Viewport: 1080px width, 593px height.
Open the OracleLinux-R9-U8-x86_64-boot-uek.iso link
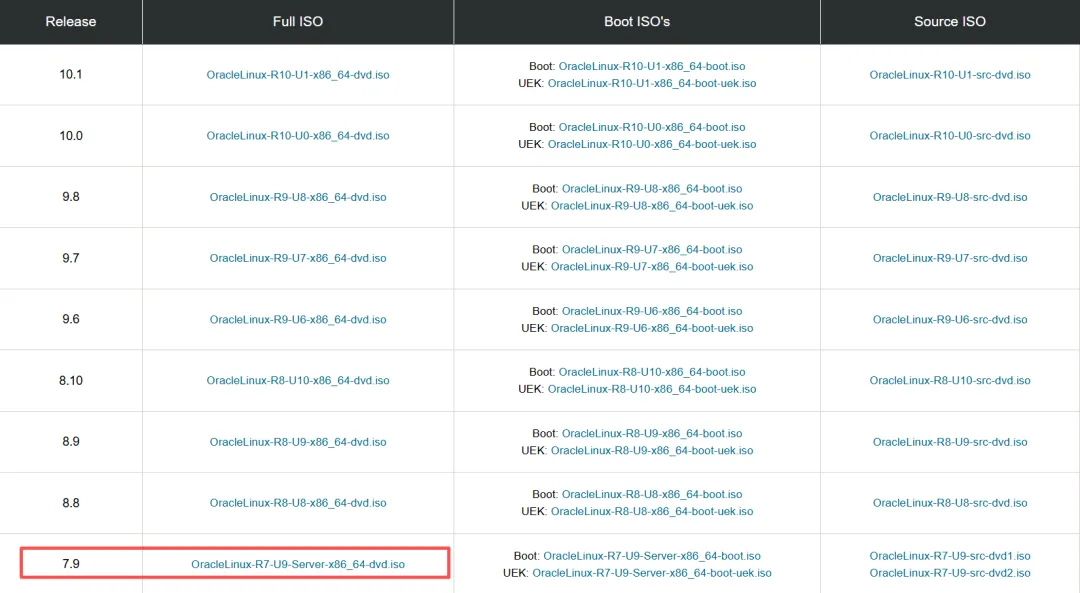coord(652,206)
